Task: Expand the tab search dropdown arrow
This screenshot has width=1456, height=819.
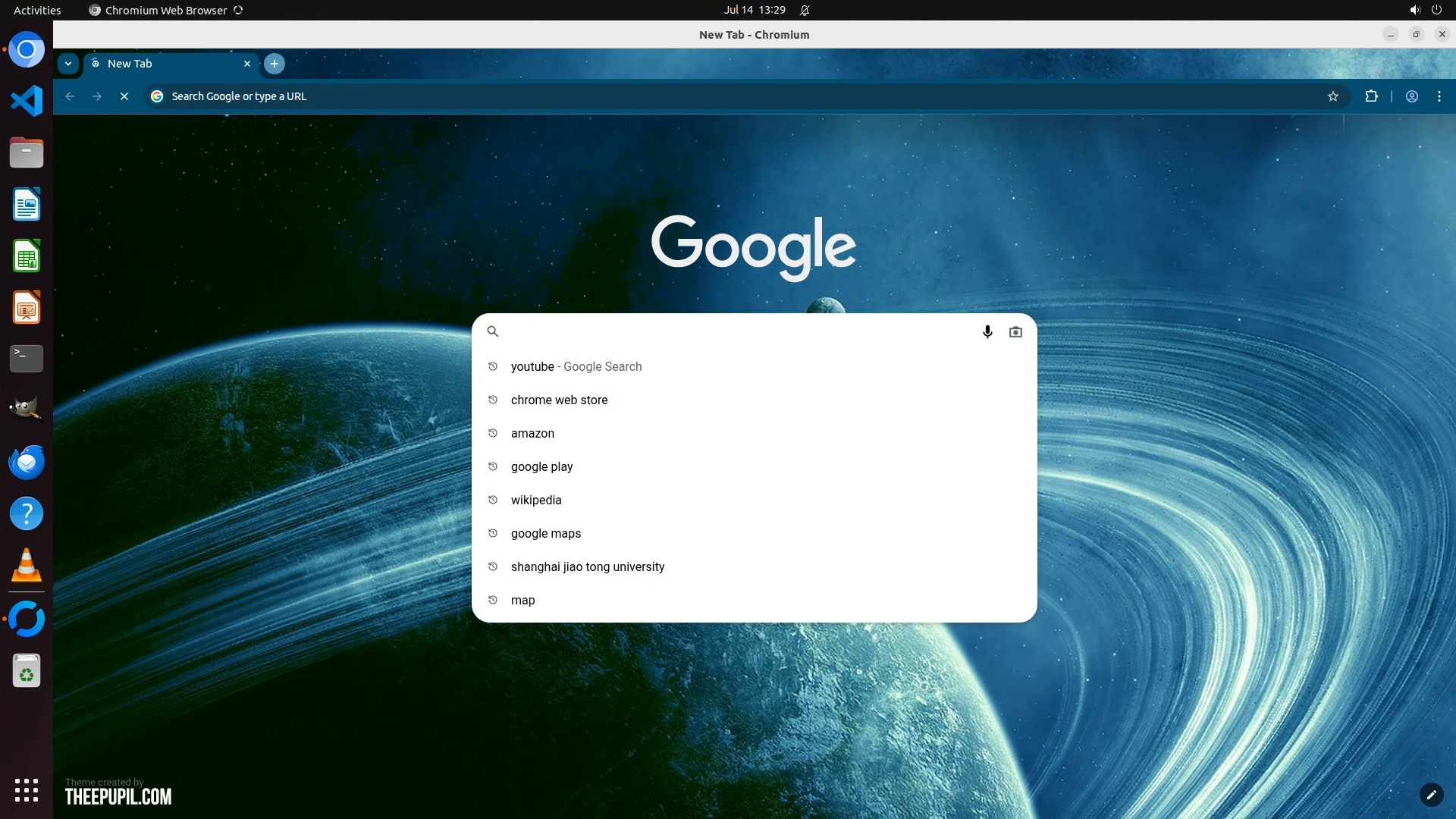Action: (x=68, y=64)
